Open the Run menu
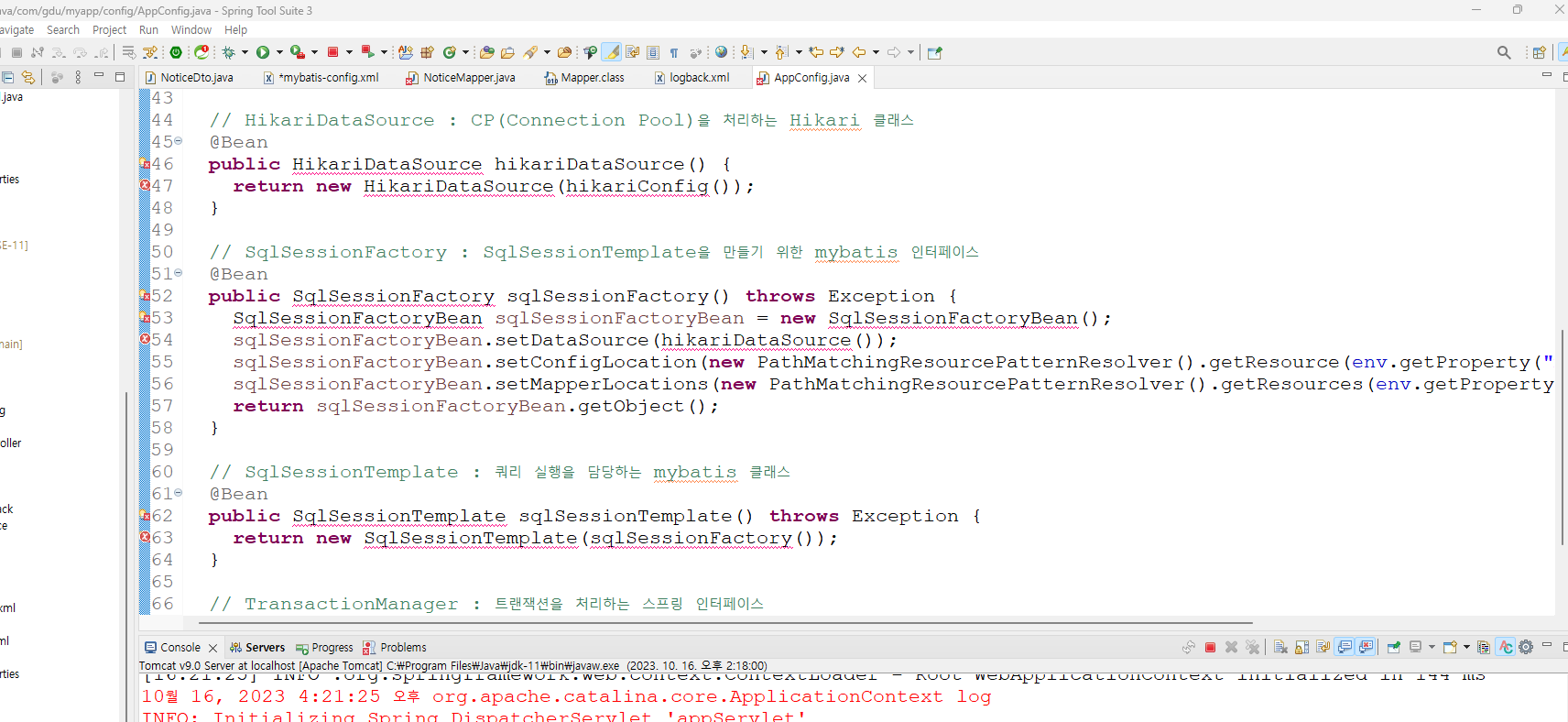Viewport: 1568px width, 722px height. coord(148,30)
